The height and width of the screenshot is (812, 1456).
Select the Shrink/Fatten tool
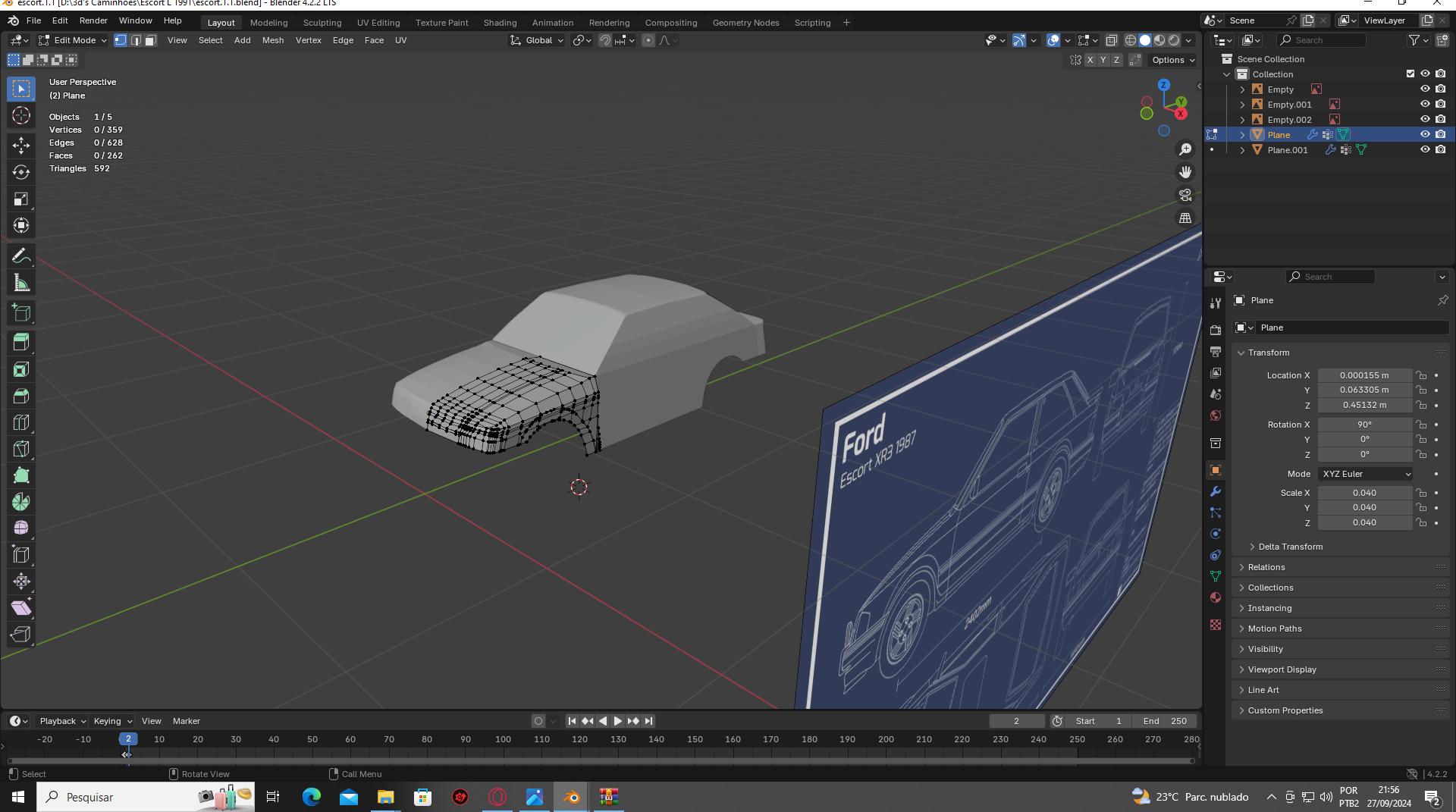pyautogui.click(x=21, y=582)
